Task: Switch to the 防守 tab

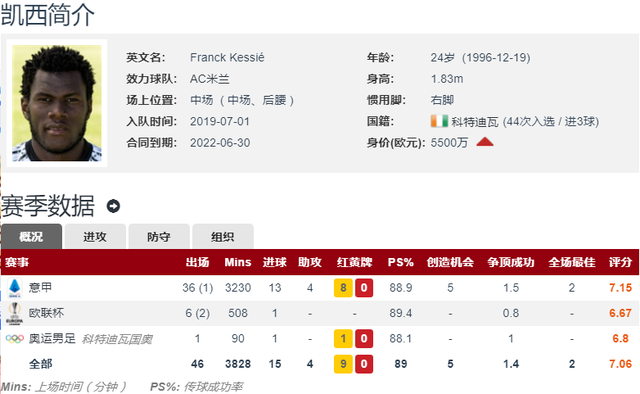Action: click(159, 236)
